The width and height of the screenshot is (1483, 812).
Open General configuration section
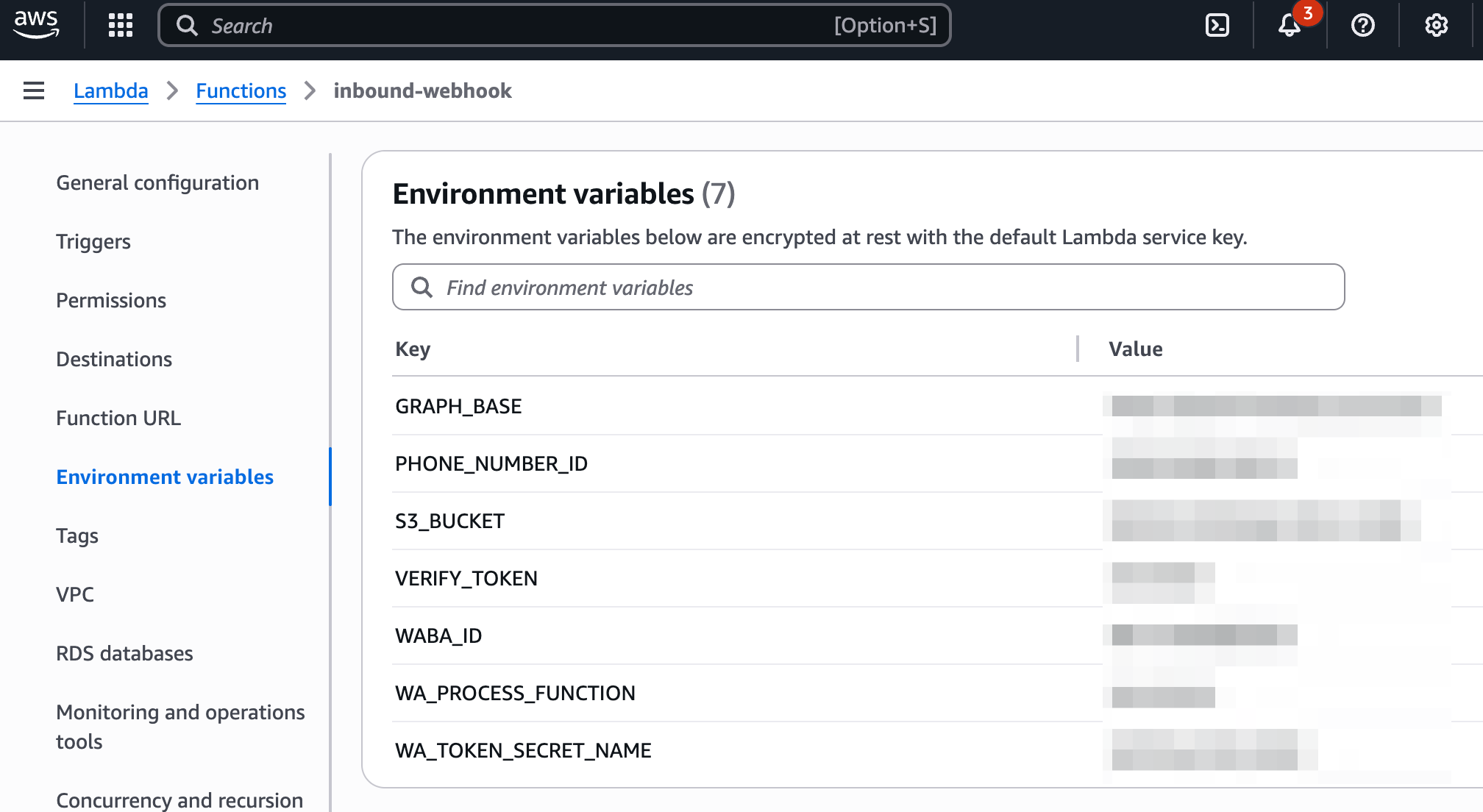click(157, 182)
